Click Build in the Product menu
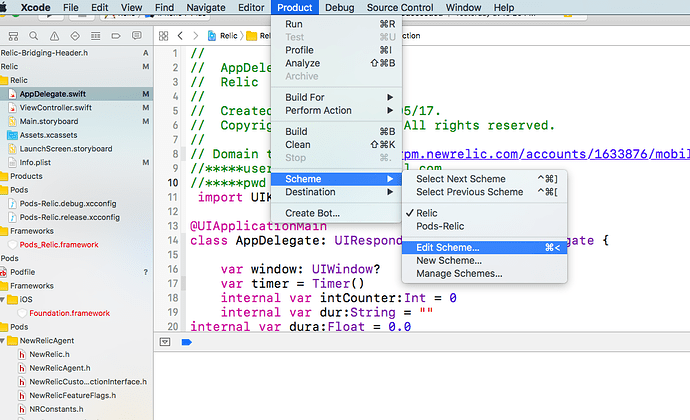This screenshot has height=420, width=690. [336, 132]
